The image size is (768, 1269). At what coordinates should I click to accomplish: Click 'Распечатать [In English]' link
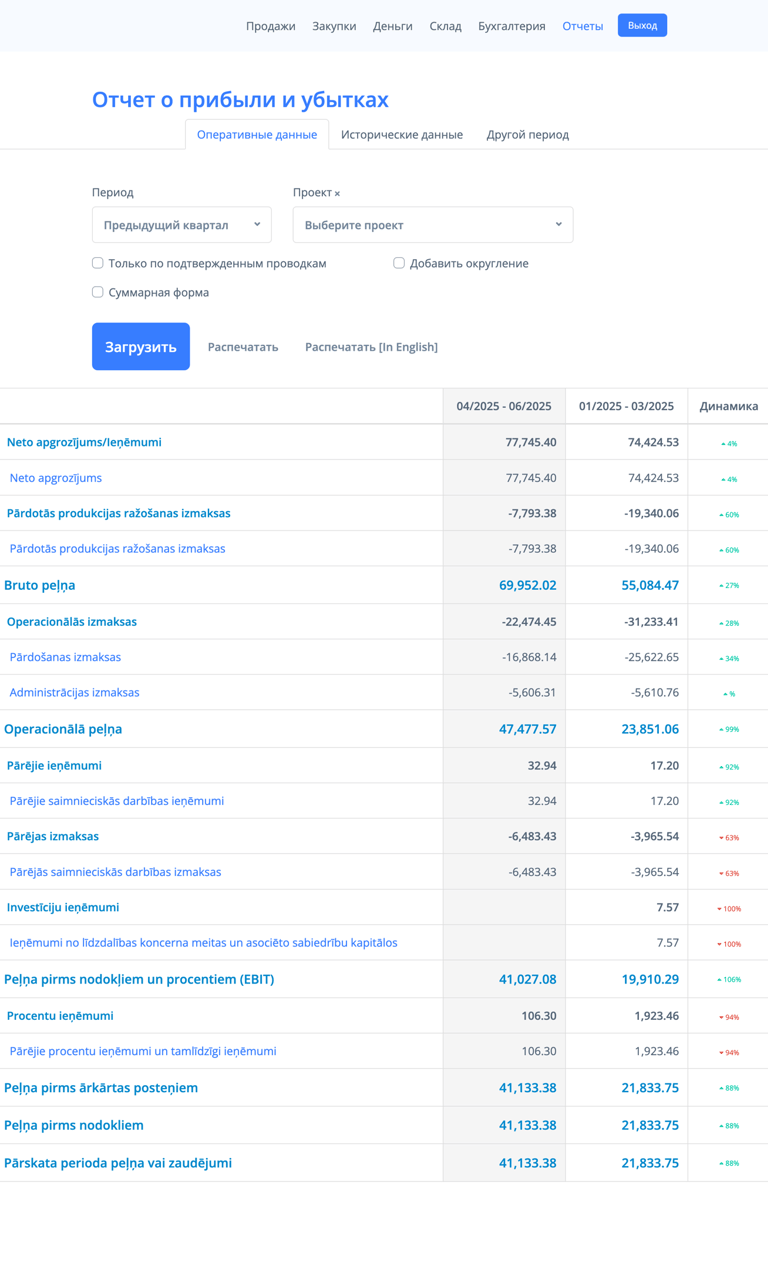[371, 347]
